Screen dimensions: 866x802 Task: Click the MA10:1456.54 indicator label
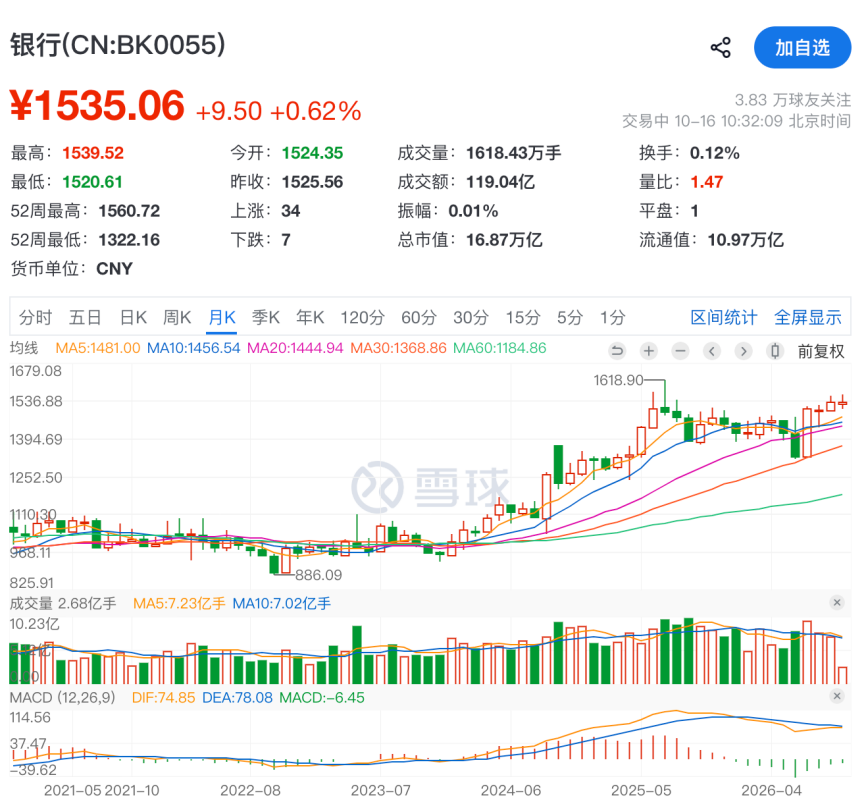[193, 348]
